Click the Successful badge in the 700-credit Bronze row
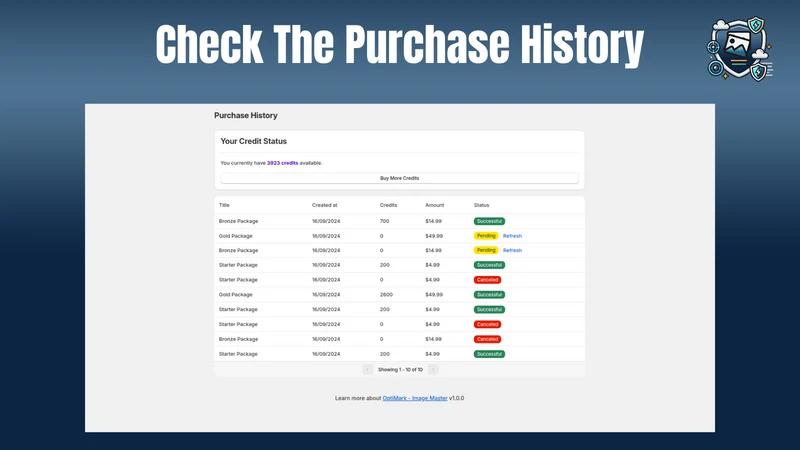This screenshot has height=450, width=800. tap(489, 221)
